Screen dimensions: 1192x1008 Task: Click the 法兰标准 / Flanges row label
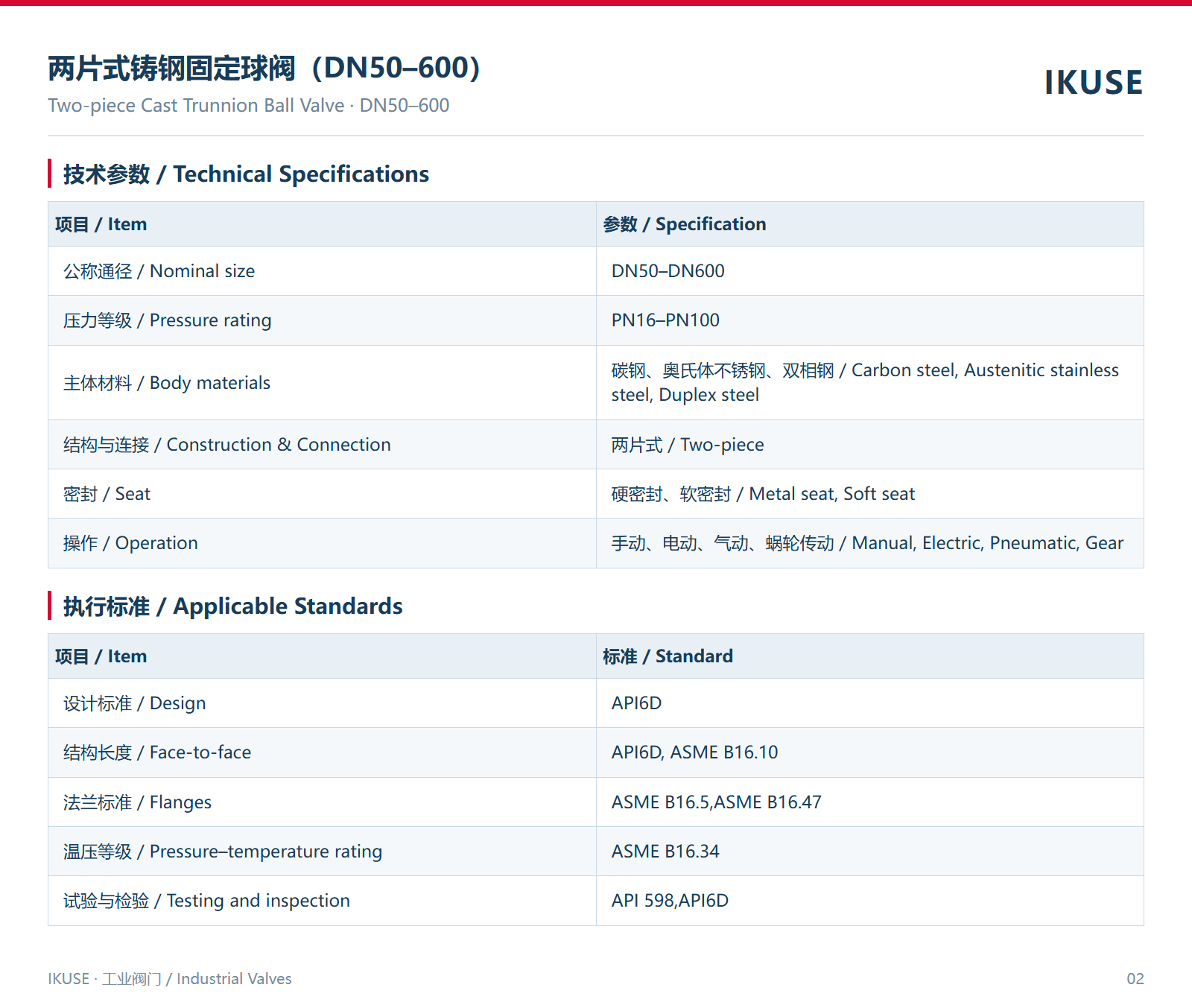[x=137, y=802]
